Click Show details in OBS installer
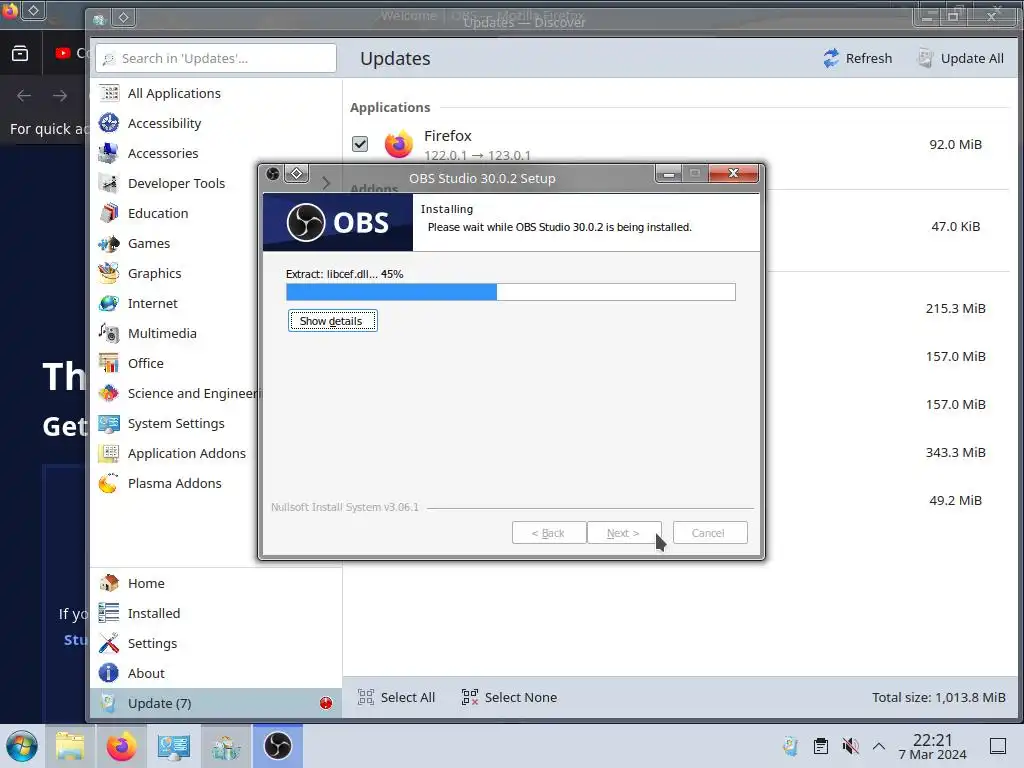The height and width of the screenshot is (768, 1024). [332, 321]
